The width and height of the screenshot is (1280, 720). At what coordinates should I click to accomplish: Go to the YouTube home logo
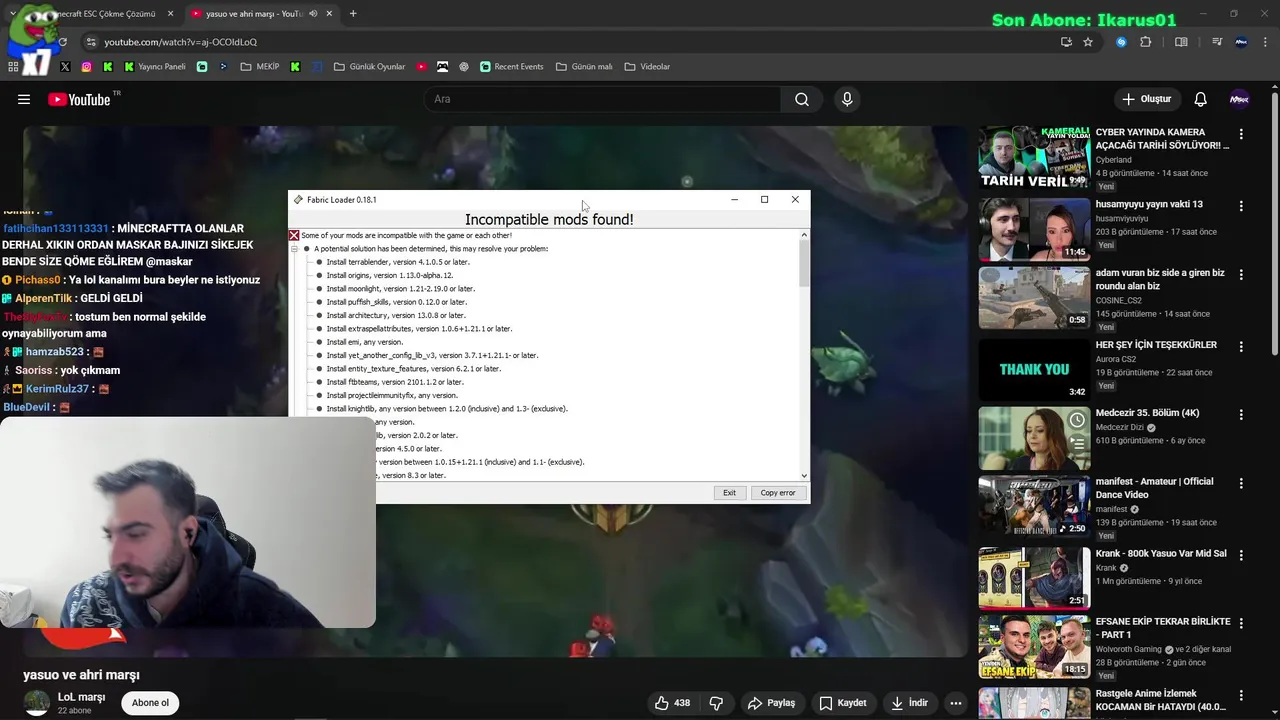[79, 99]
